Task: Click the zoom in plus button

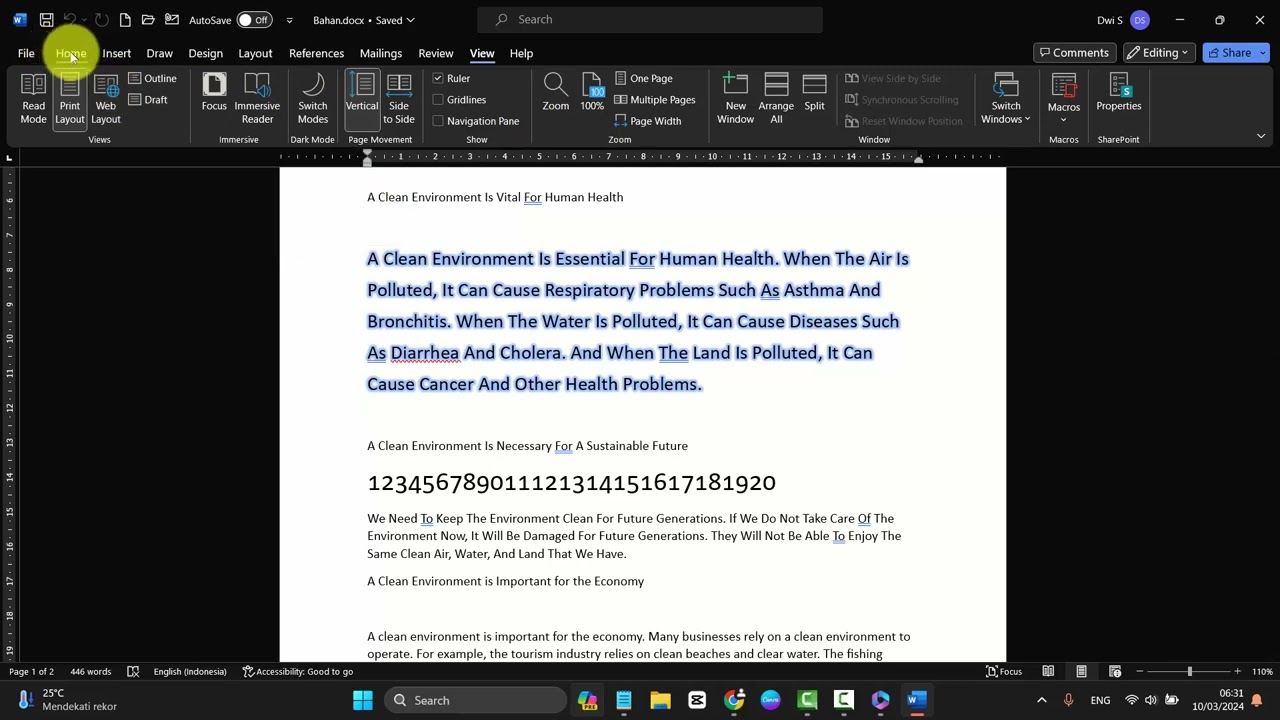Action: 1237,671
